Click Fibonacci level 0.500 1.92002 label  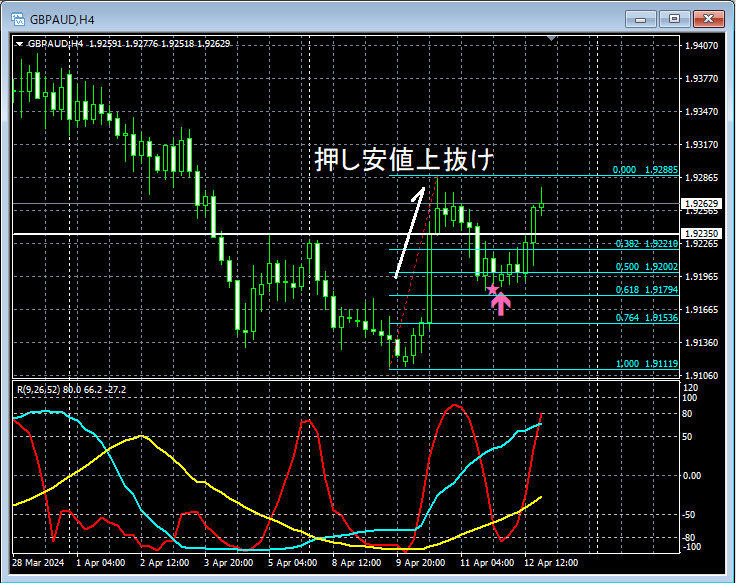(x=647, y=267)
